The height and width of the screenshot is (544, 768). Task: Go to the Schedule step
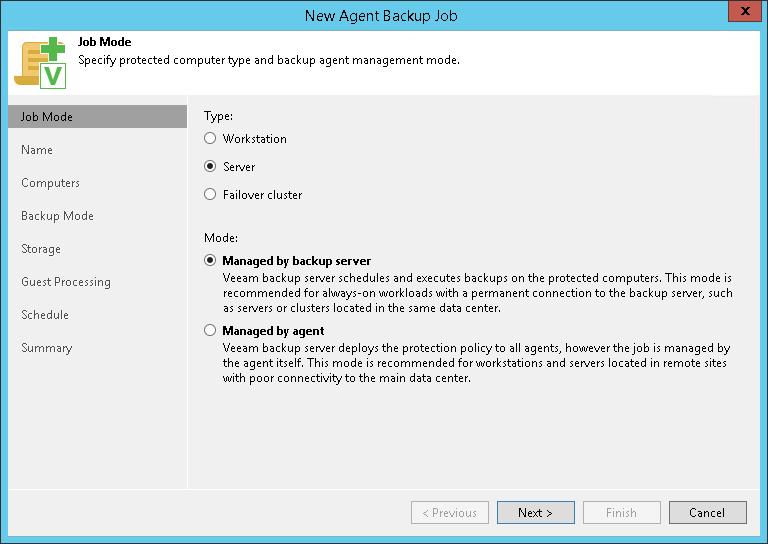[45, 315]
